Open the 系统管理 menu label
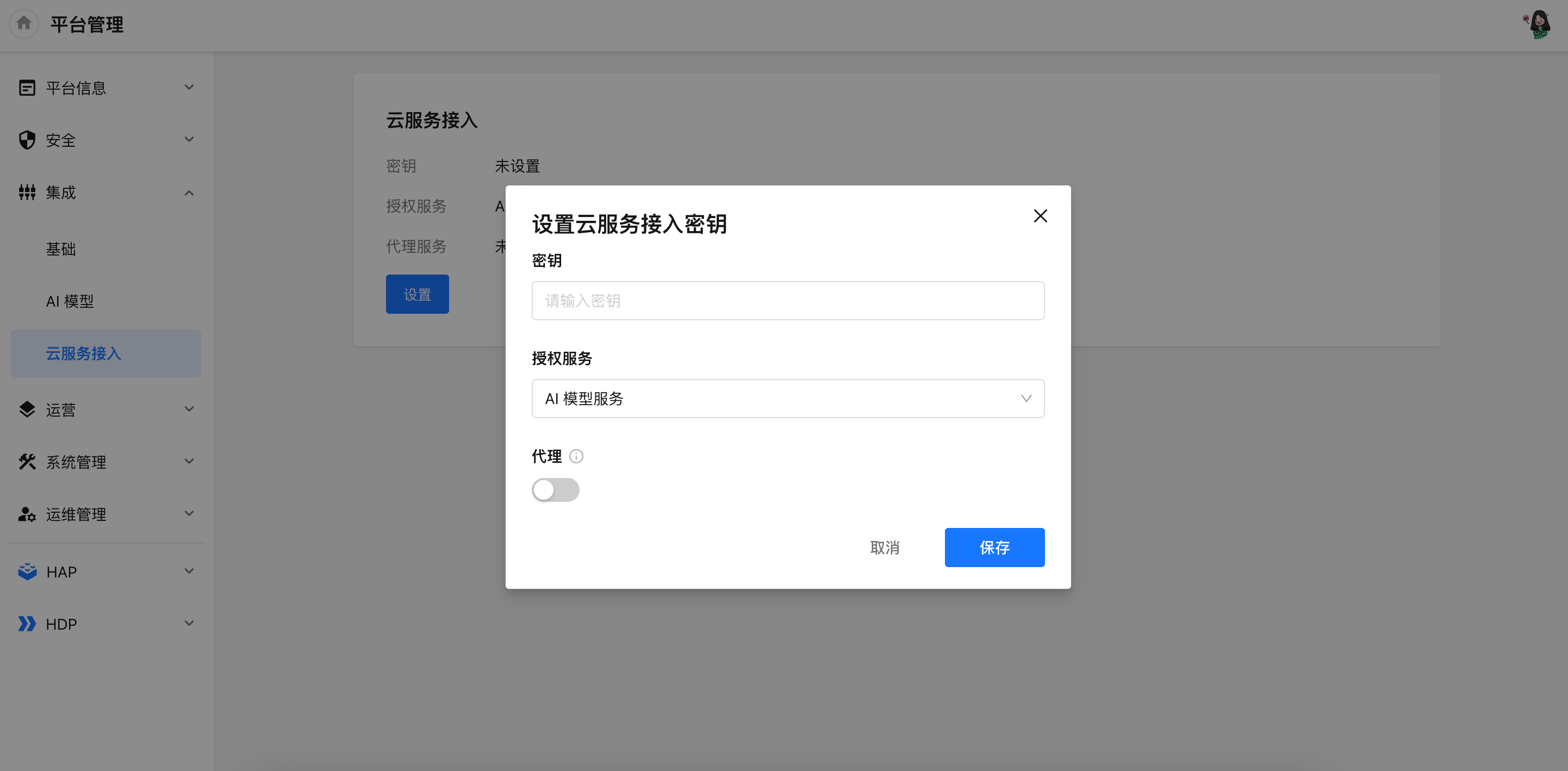This screenshot has width=1568, height=771. 76,463
